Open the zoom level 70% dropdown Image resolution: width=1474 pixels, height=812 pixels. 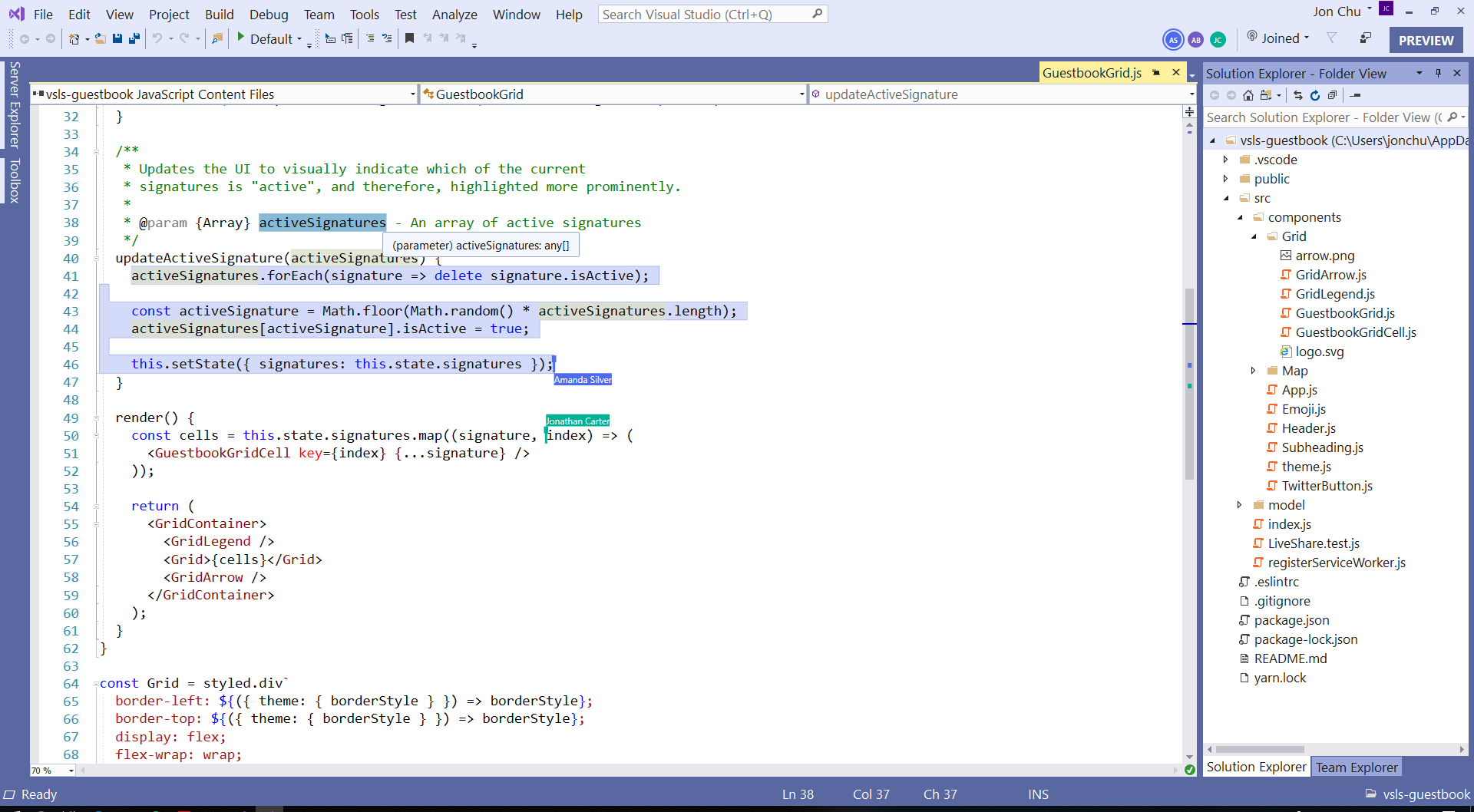click(x=71, y=771)
